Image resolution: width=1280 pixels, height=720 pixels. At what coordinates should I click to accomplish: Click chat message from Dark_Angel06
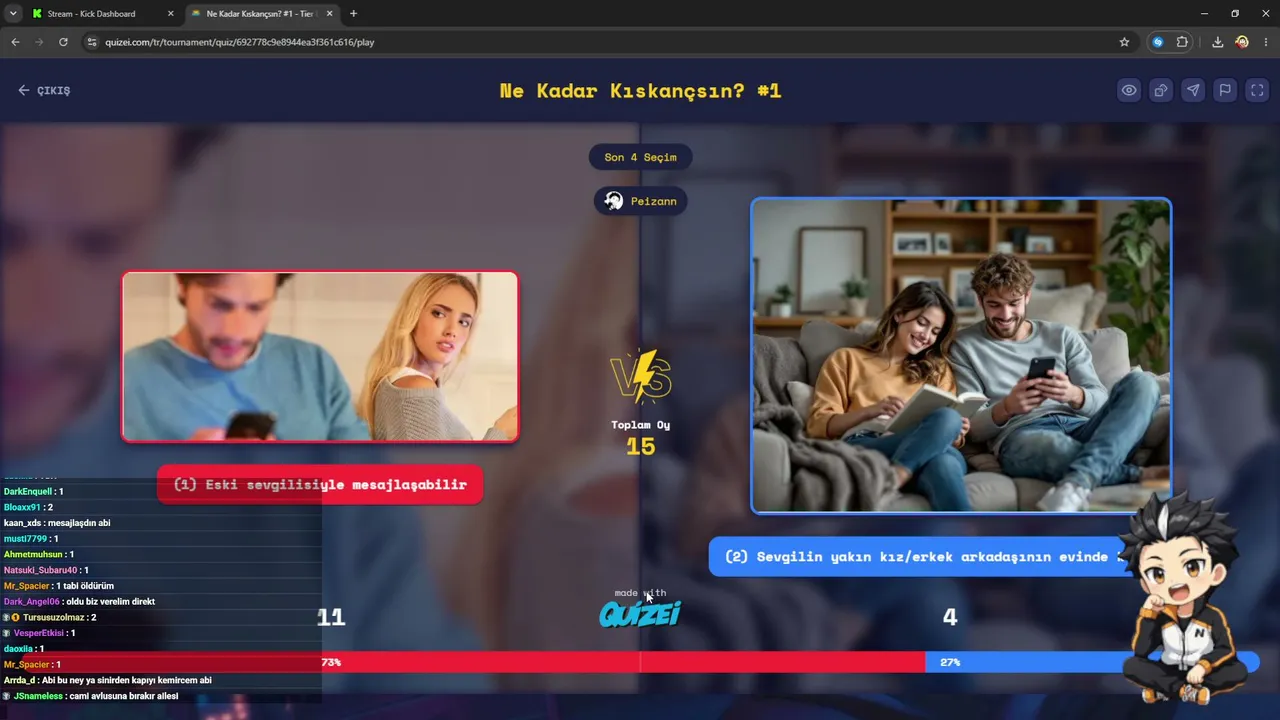pyautogui.click(x=79, y=602)
